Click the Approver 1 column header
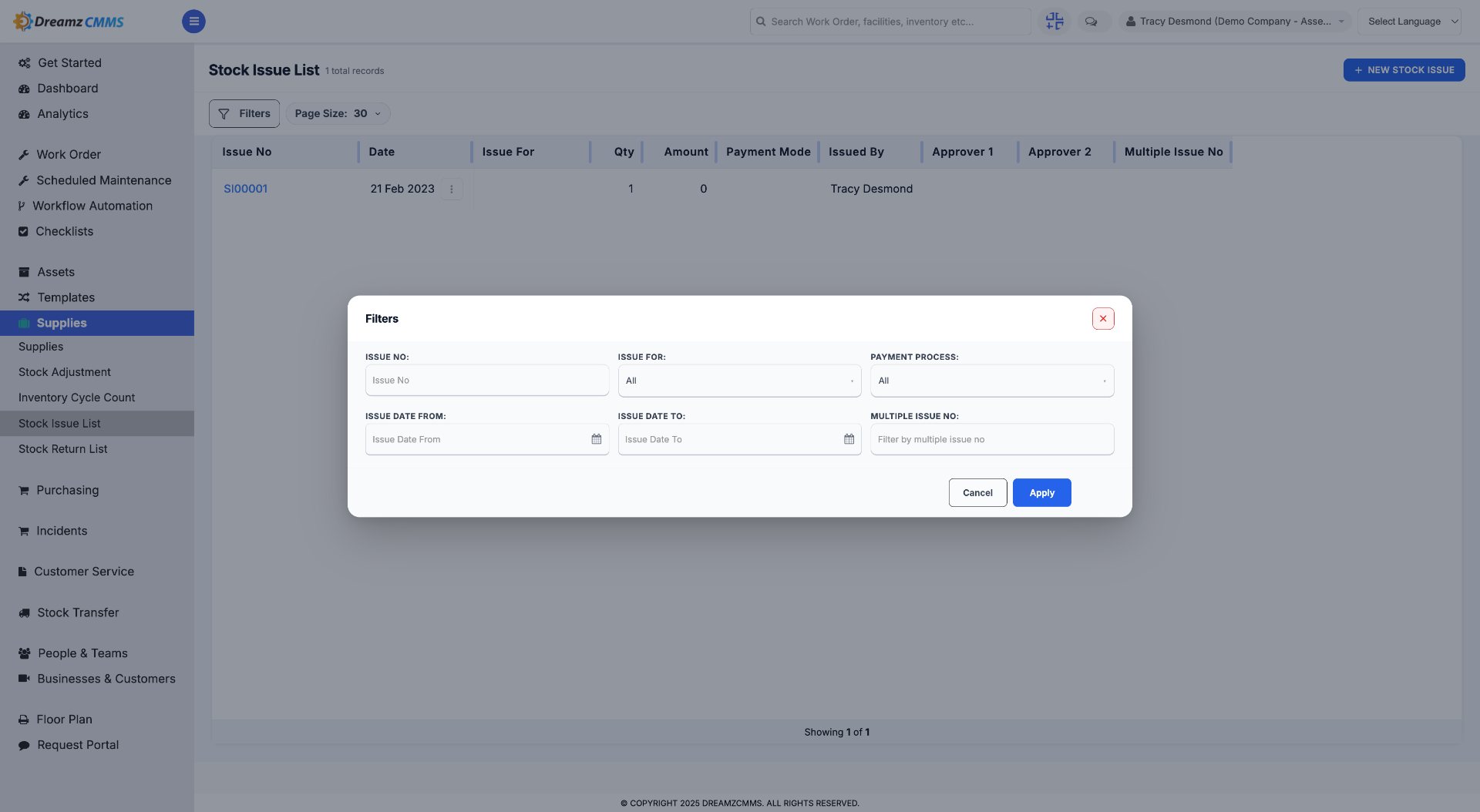The image size is (1480, 812). 962,153
